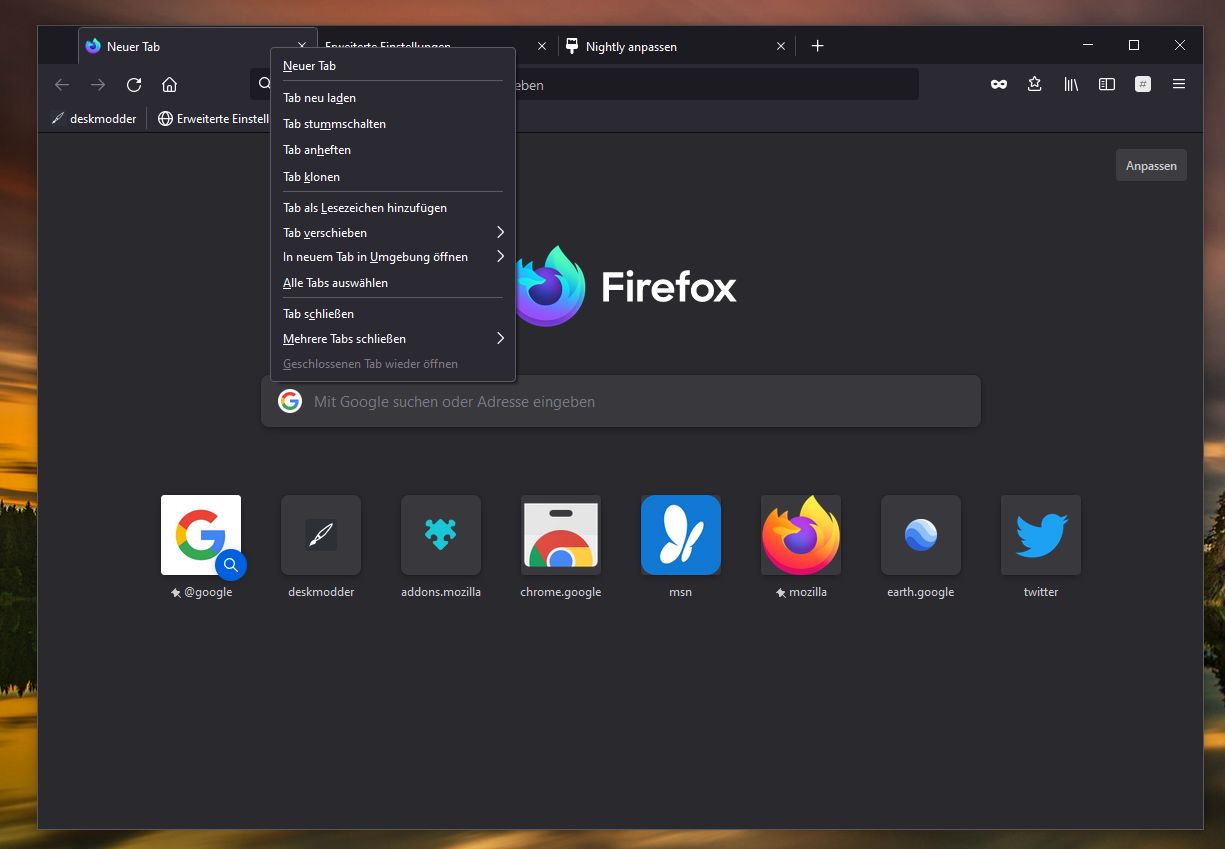Choose Tab klonen in the context menu
Image resolution: width=1225 pixels, height=849 pixels.
pyautogui.click(x=393, y=177)
